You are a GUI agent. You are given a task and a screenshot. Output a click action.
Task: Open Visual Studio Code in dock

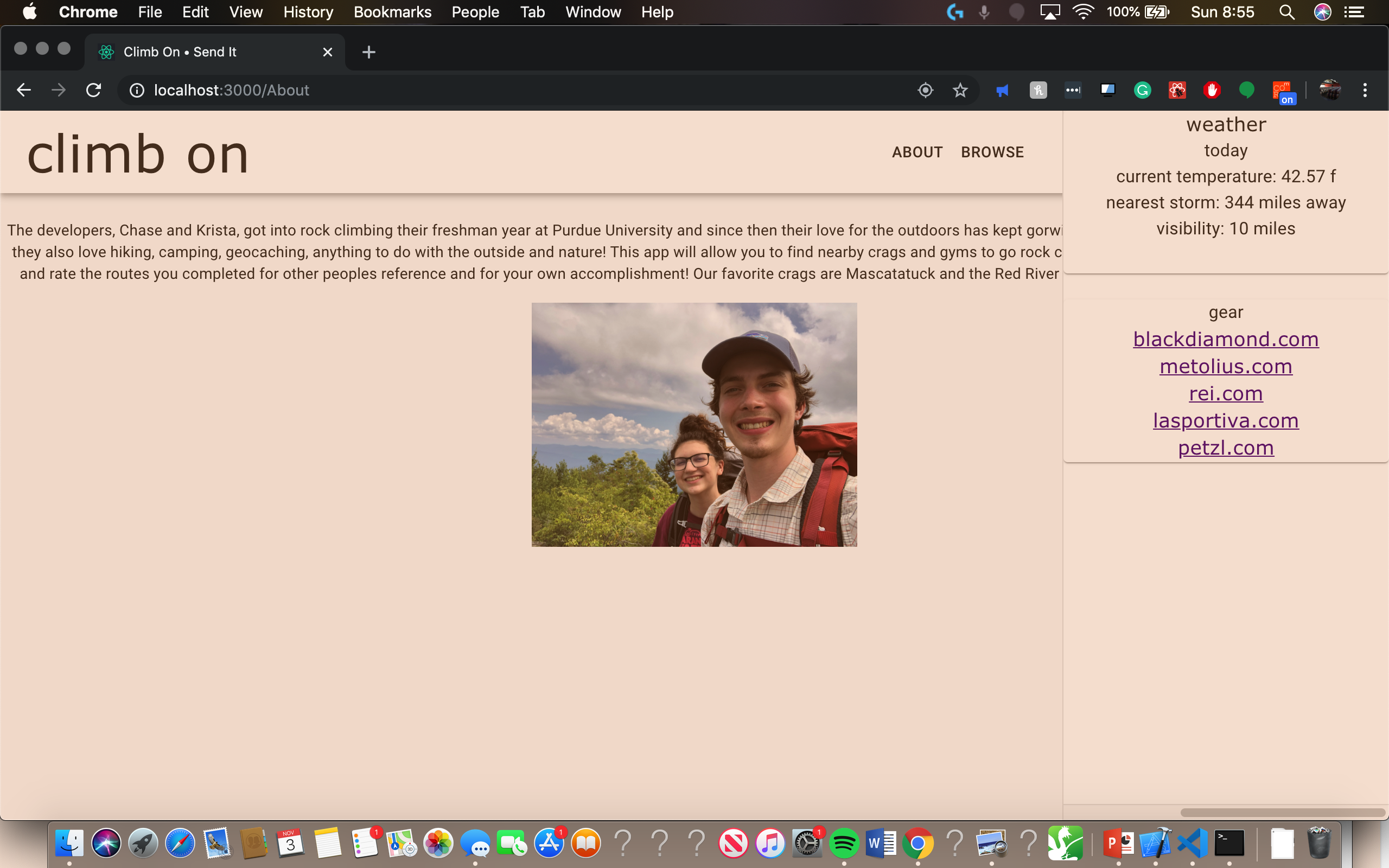click(x=1192, y=843)
